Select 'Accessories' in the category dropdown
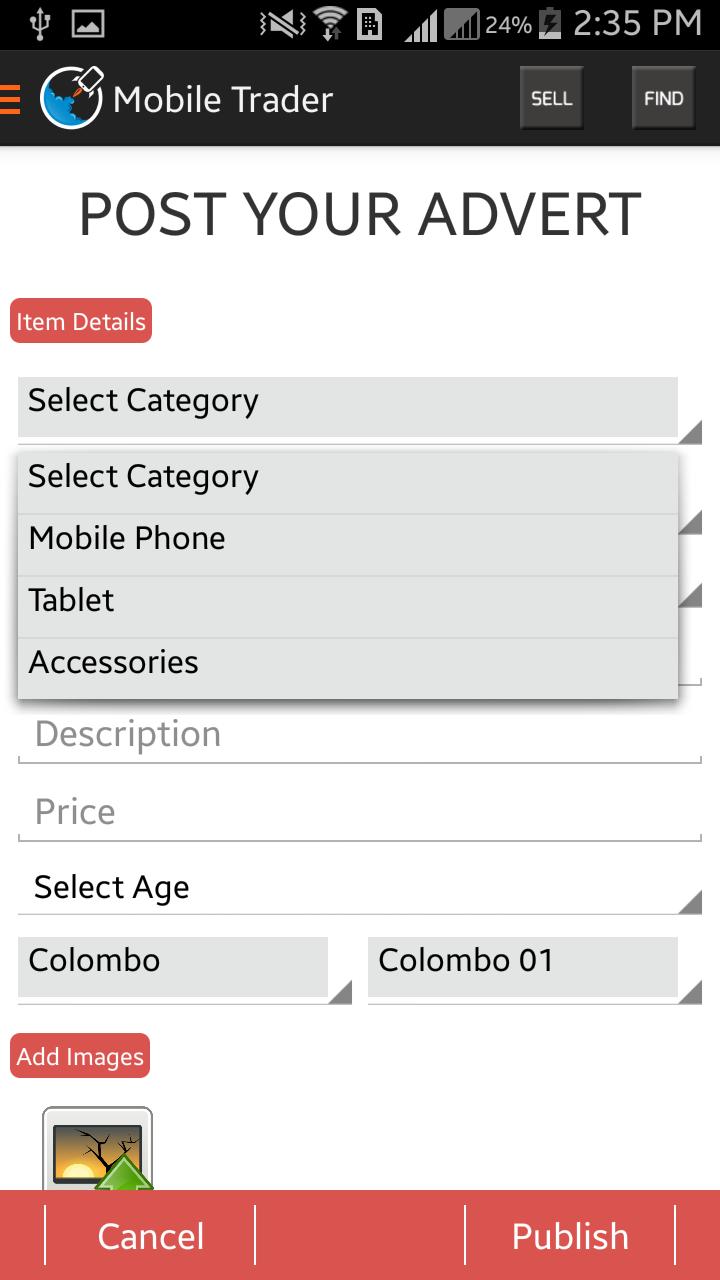The width and height of the screenshot is (720, 1280). point(112,662)
